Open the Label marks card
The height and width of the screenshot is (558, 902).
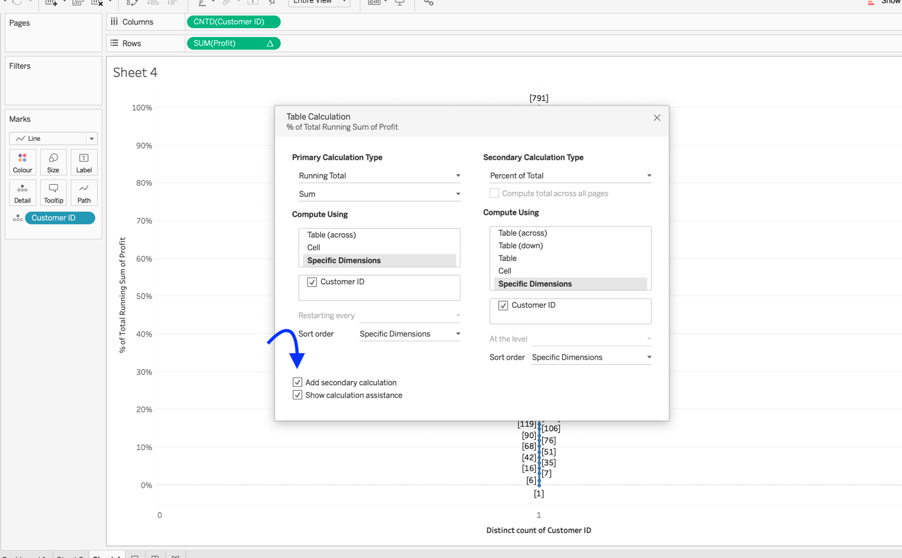(x=84, y=162)
